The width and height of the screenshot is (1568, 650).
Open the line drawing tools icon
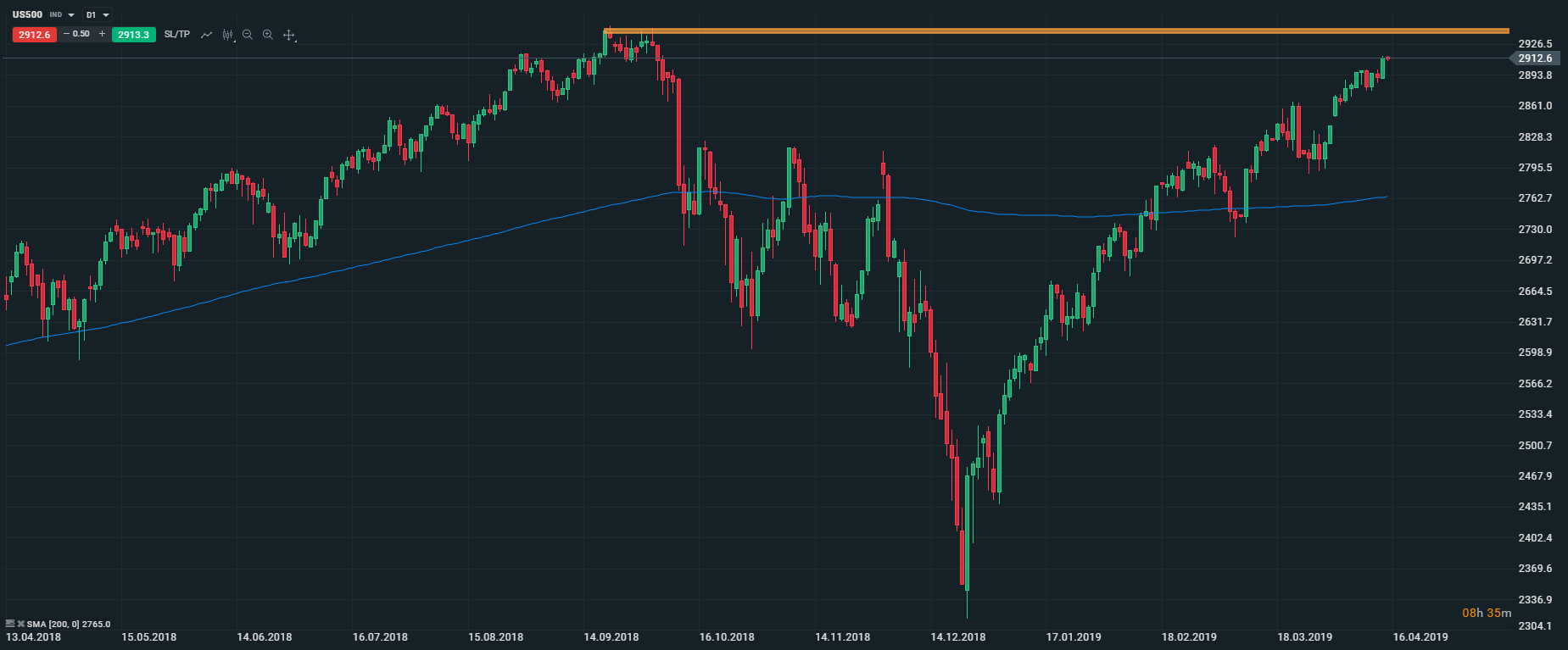coord(206,35)
